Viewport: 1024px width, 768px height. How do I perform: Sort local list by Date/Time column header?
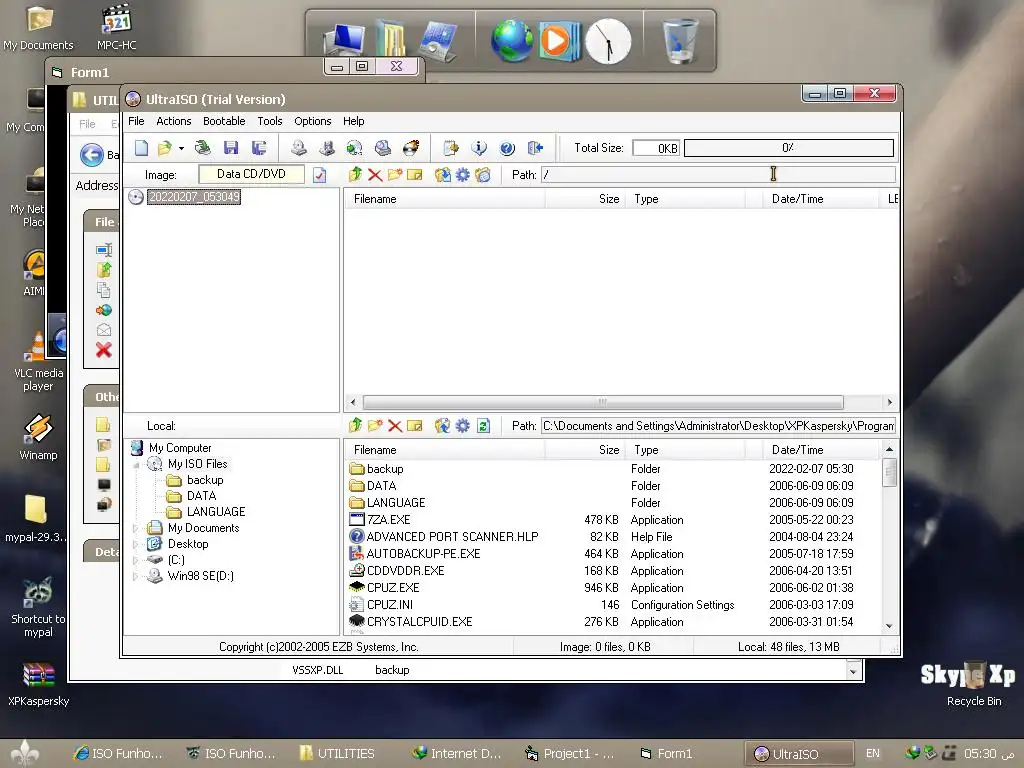point(821,450)
